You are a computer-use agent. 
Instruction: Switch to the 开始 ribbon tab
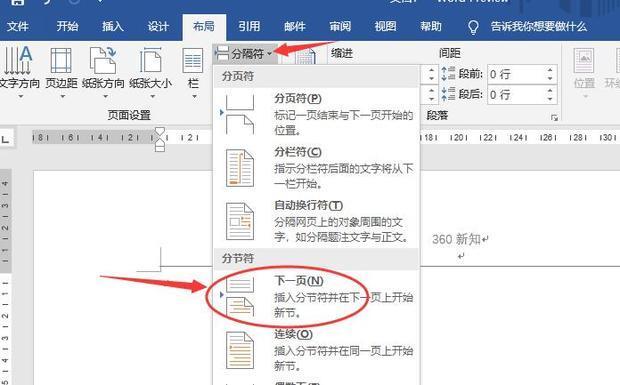click(67, 26)
